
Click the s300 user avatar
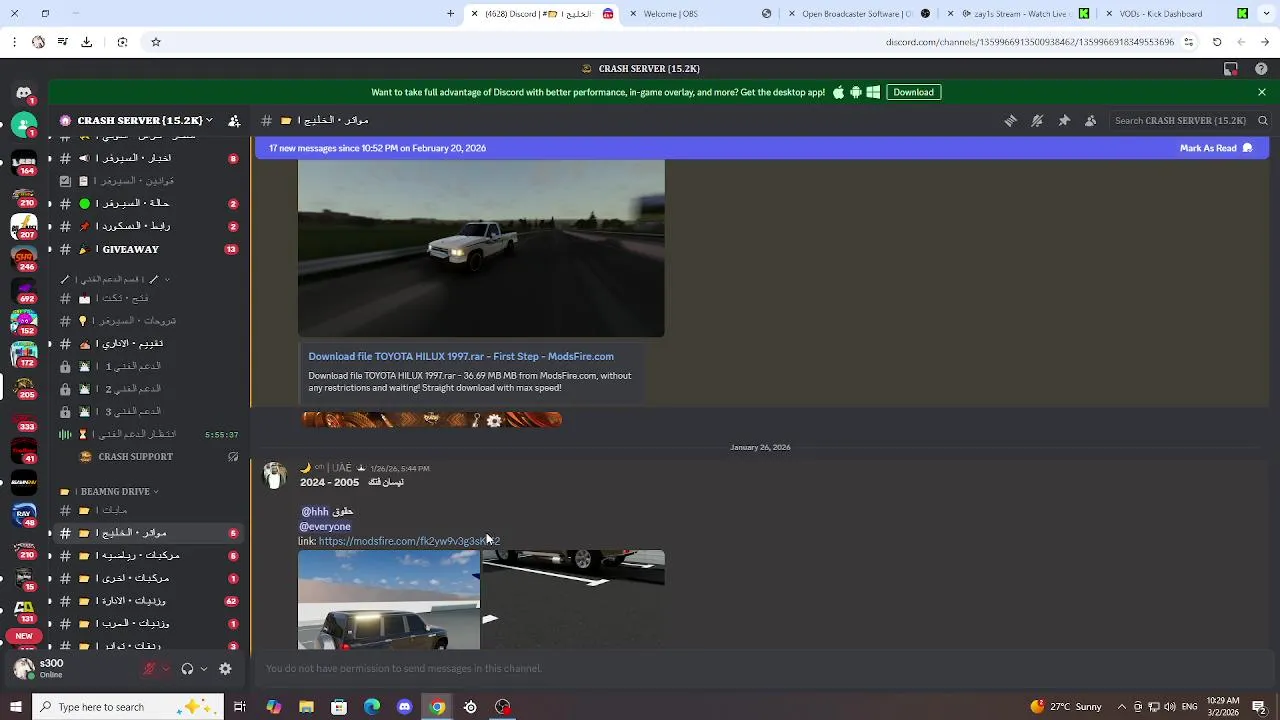(24, 669)
